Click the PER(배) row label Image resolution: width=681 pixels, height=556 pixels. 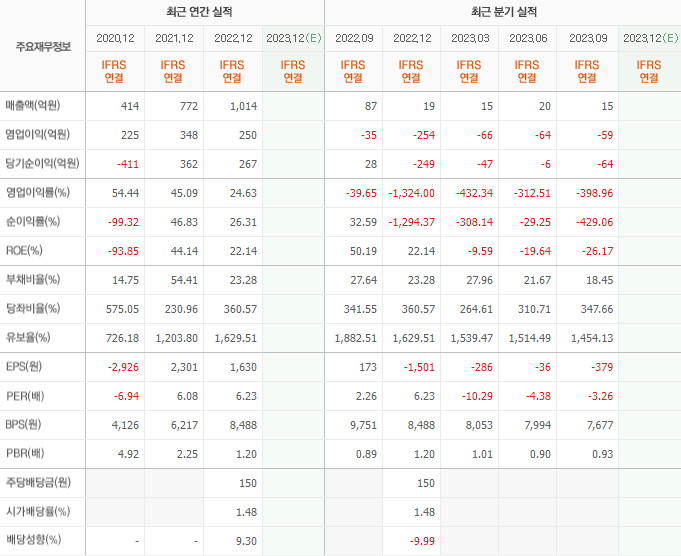pyautogui.click(x=25, y=396)
